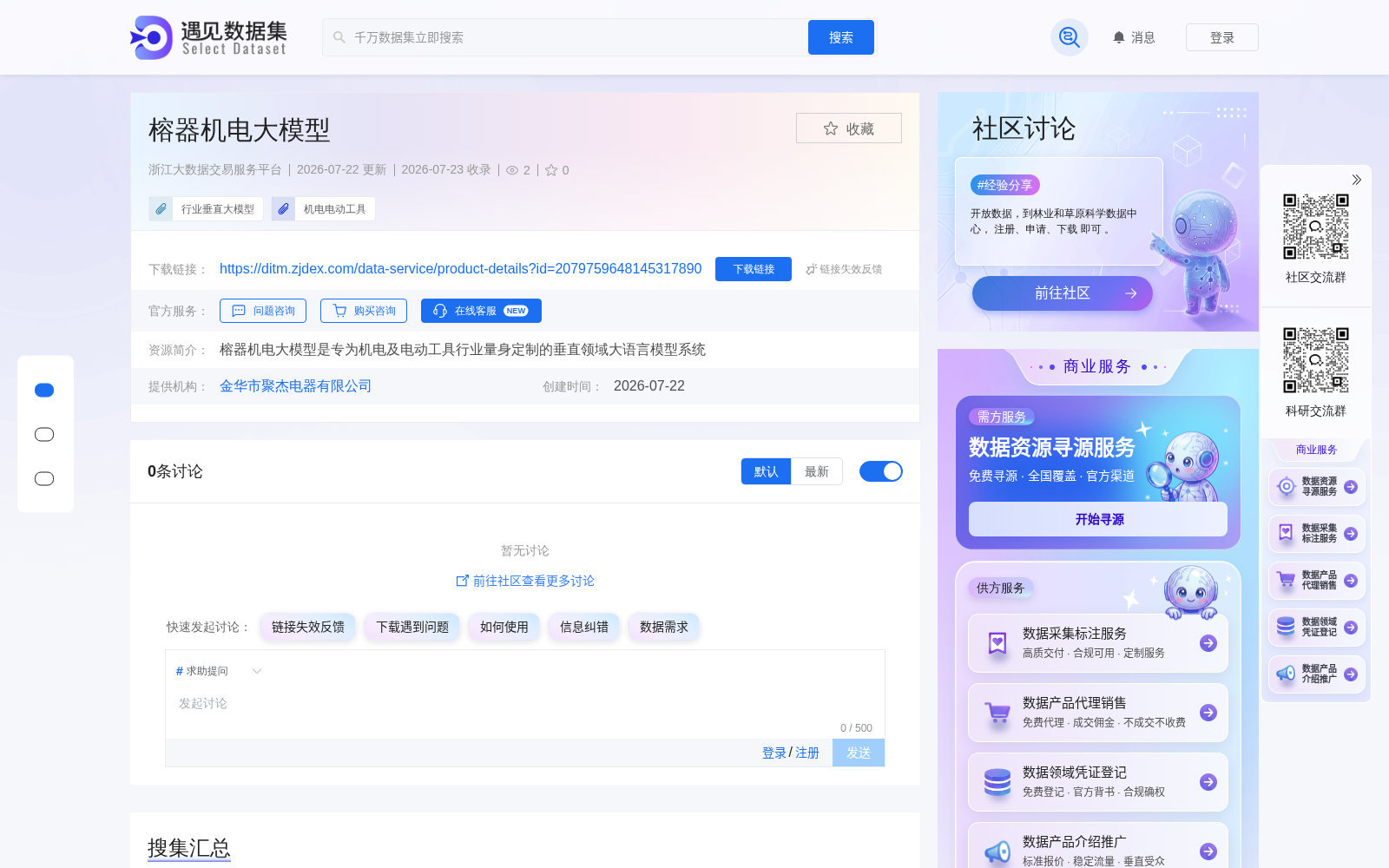
Task: Click external-link icon before 前往社区查看更多讨论
Action: pos(462,581)
